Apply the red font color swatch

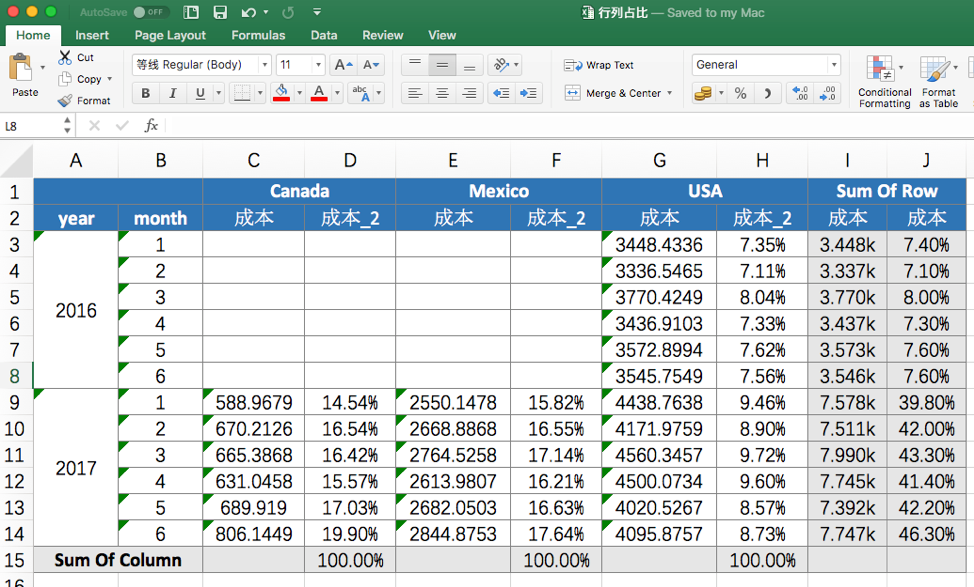tap(318, 93)
